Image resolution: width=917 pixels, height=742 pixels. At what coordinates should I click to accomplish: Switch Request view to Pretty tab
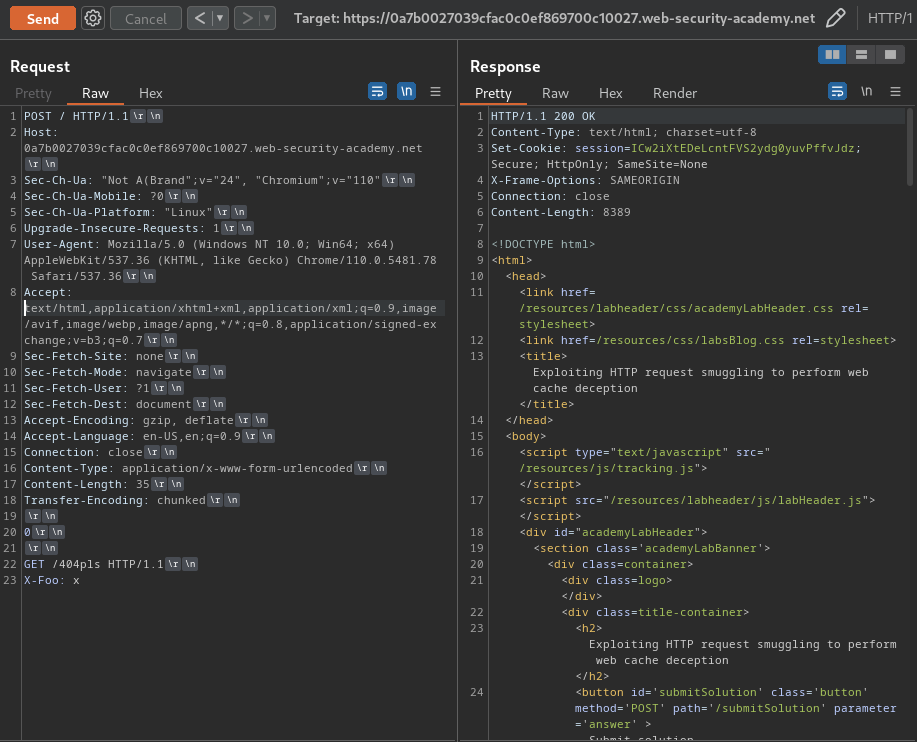(x=33, y=93)
